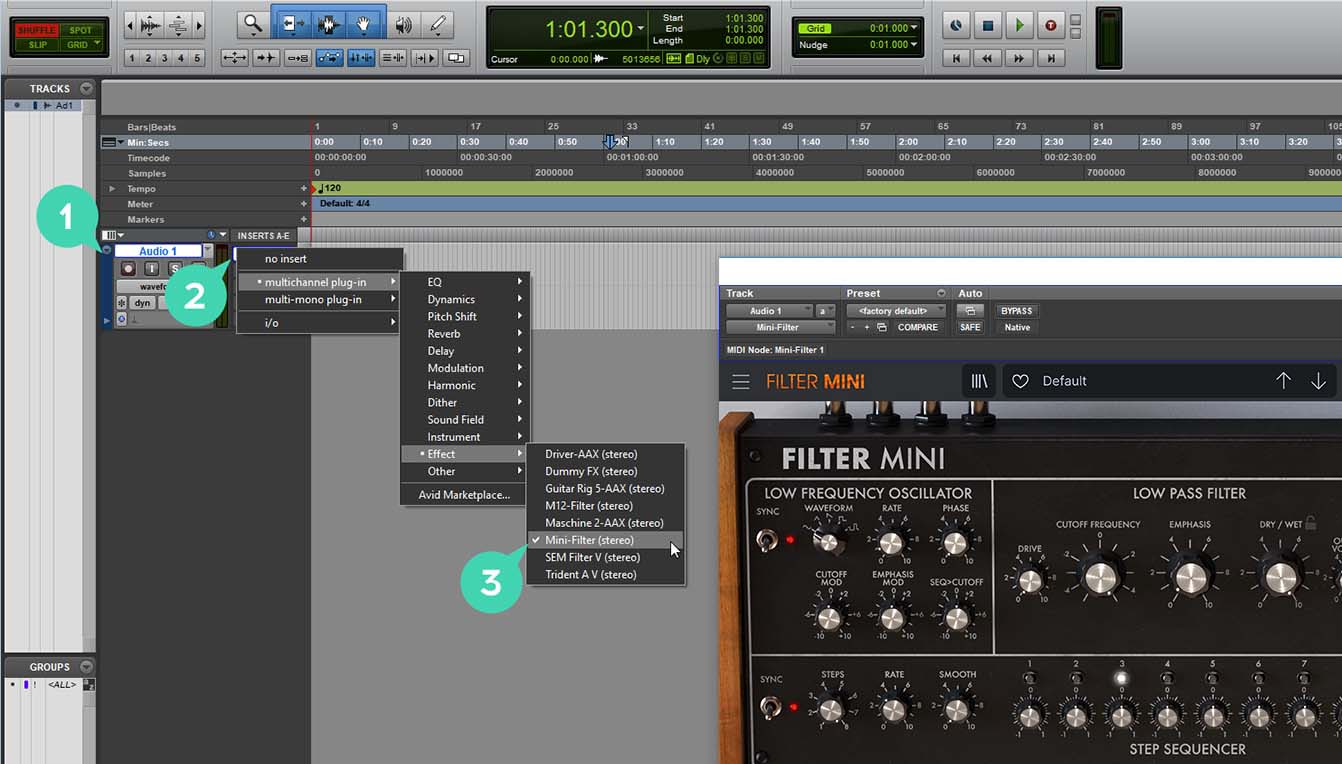Select the Grabber hand tool

point(364,24)
